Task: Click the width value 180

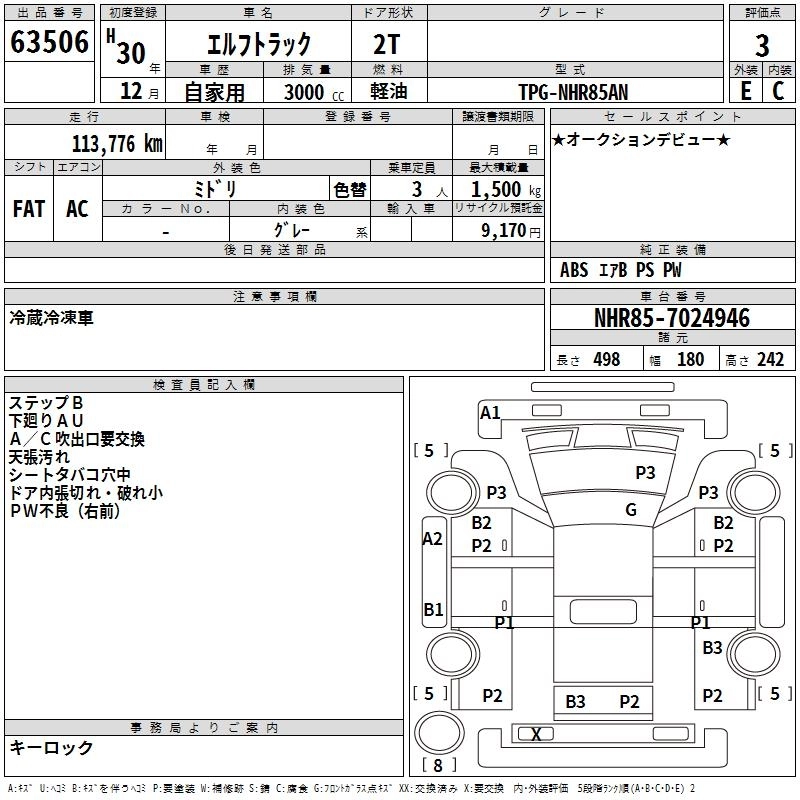Action: tap(690, 359)
